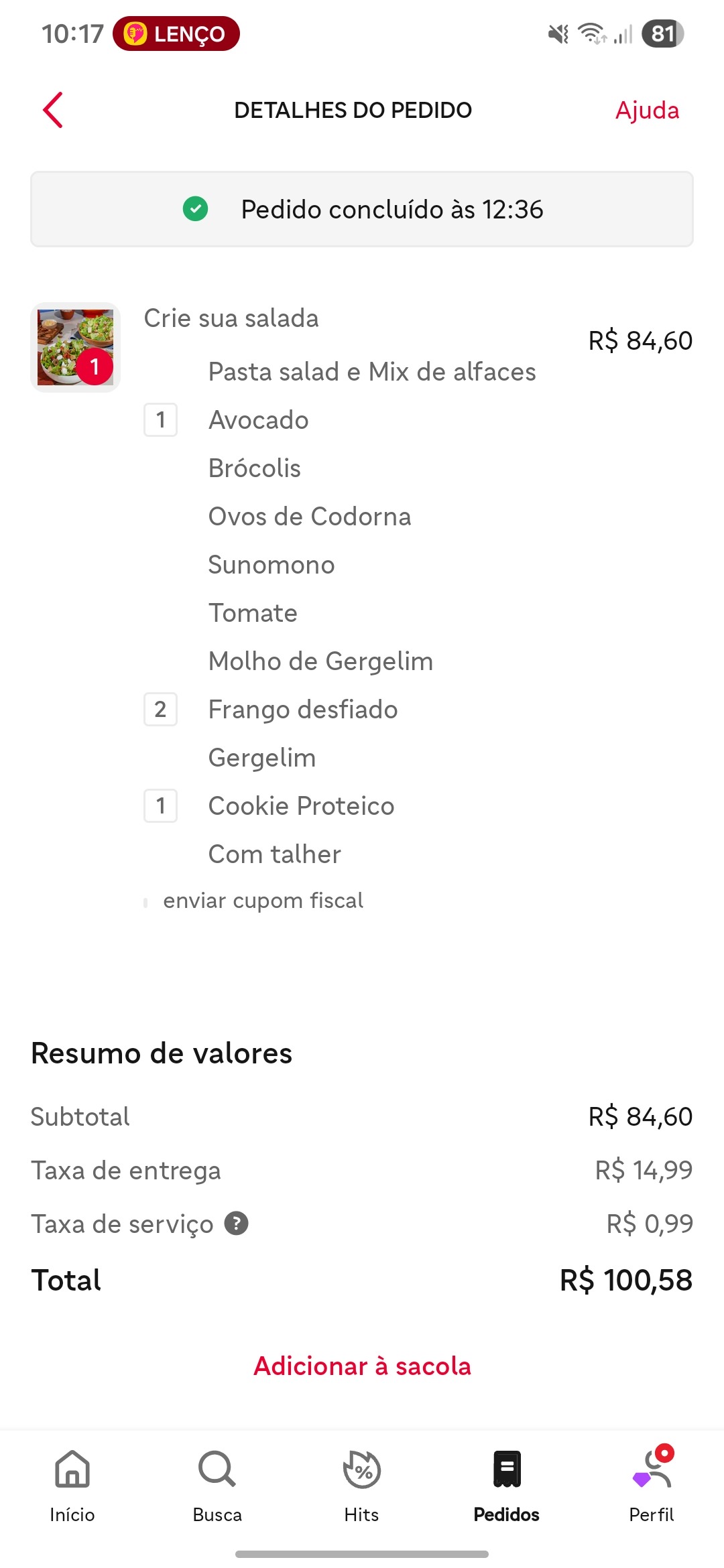Tap the green order completed checkmark
Screen dimensions: 724x1568
(195, 209)
